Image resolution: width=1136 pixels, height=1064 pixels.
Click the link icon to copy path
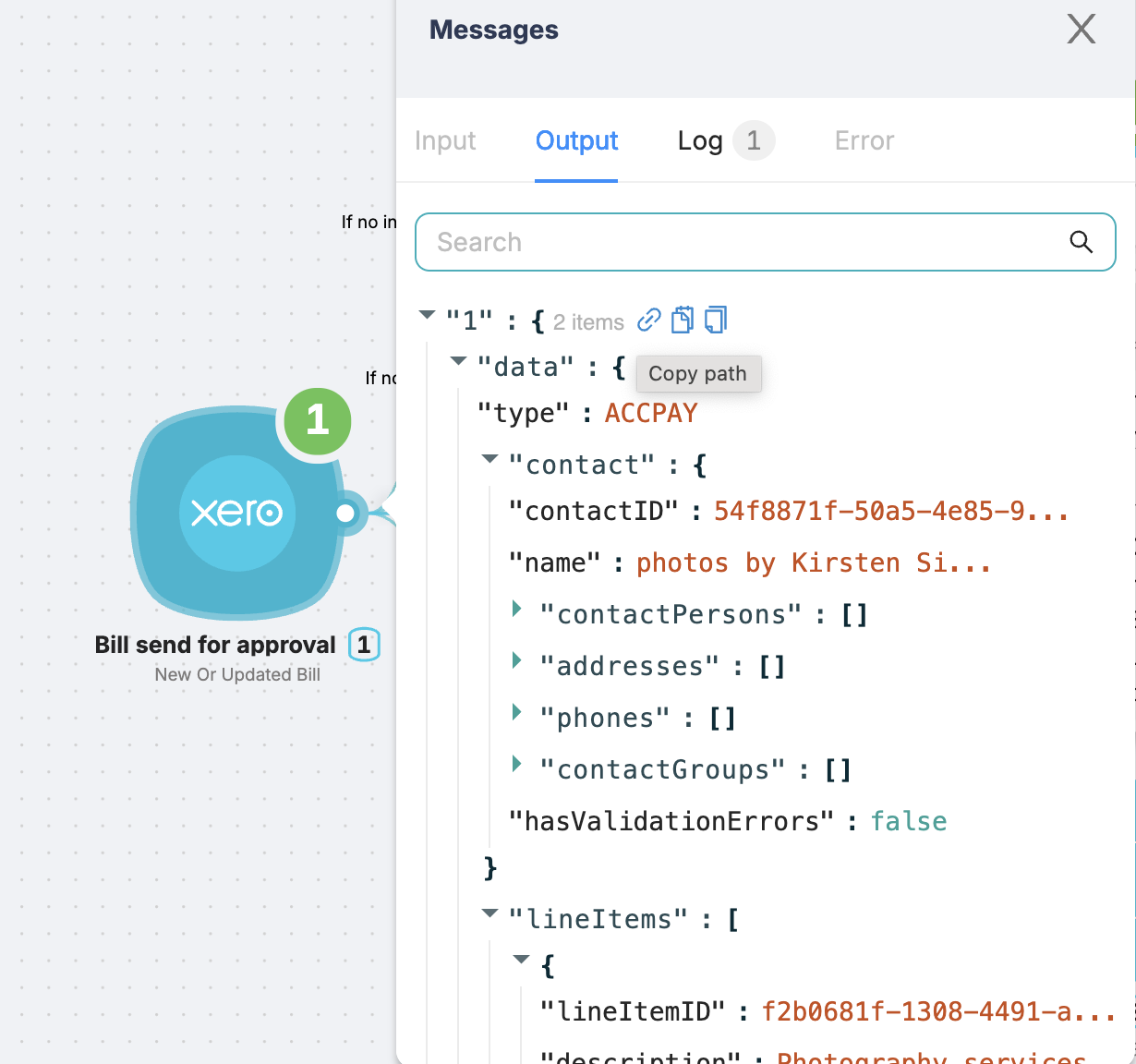point(649,320)
